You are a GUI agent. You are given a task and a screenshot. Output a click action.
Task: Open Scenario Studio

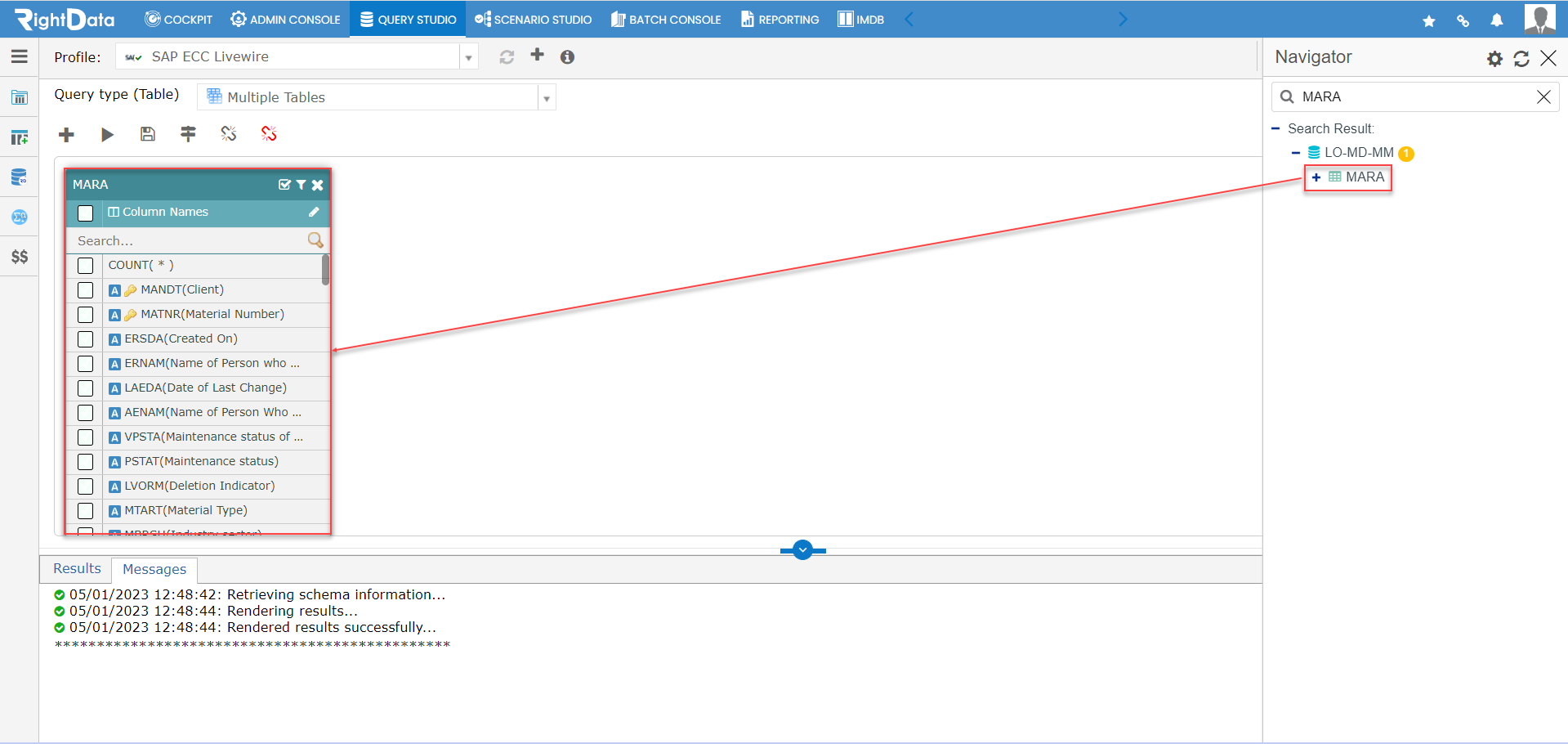533,19
